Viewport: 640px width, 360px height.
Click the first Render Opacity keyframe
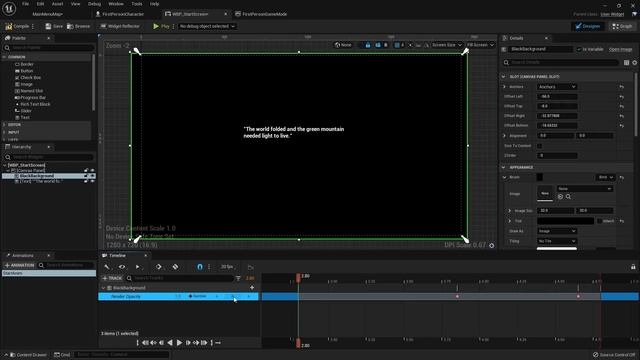[457, 296]
